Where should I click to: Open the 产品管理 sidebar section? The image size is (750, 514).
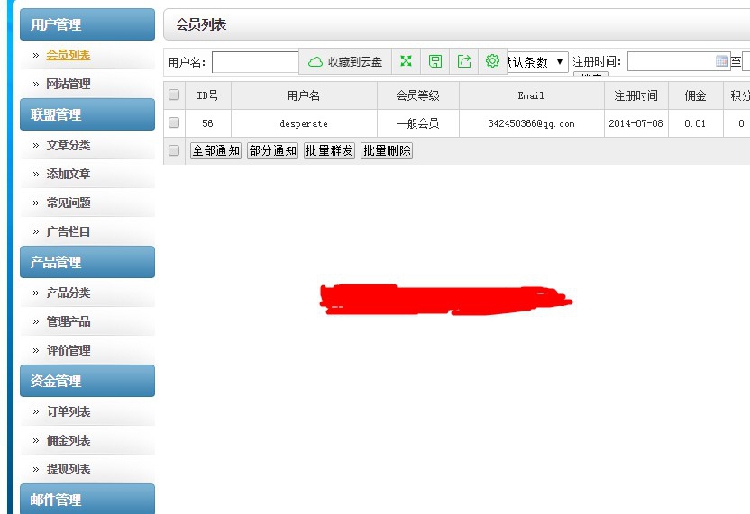pos(88,262)
